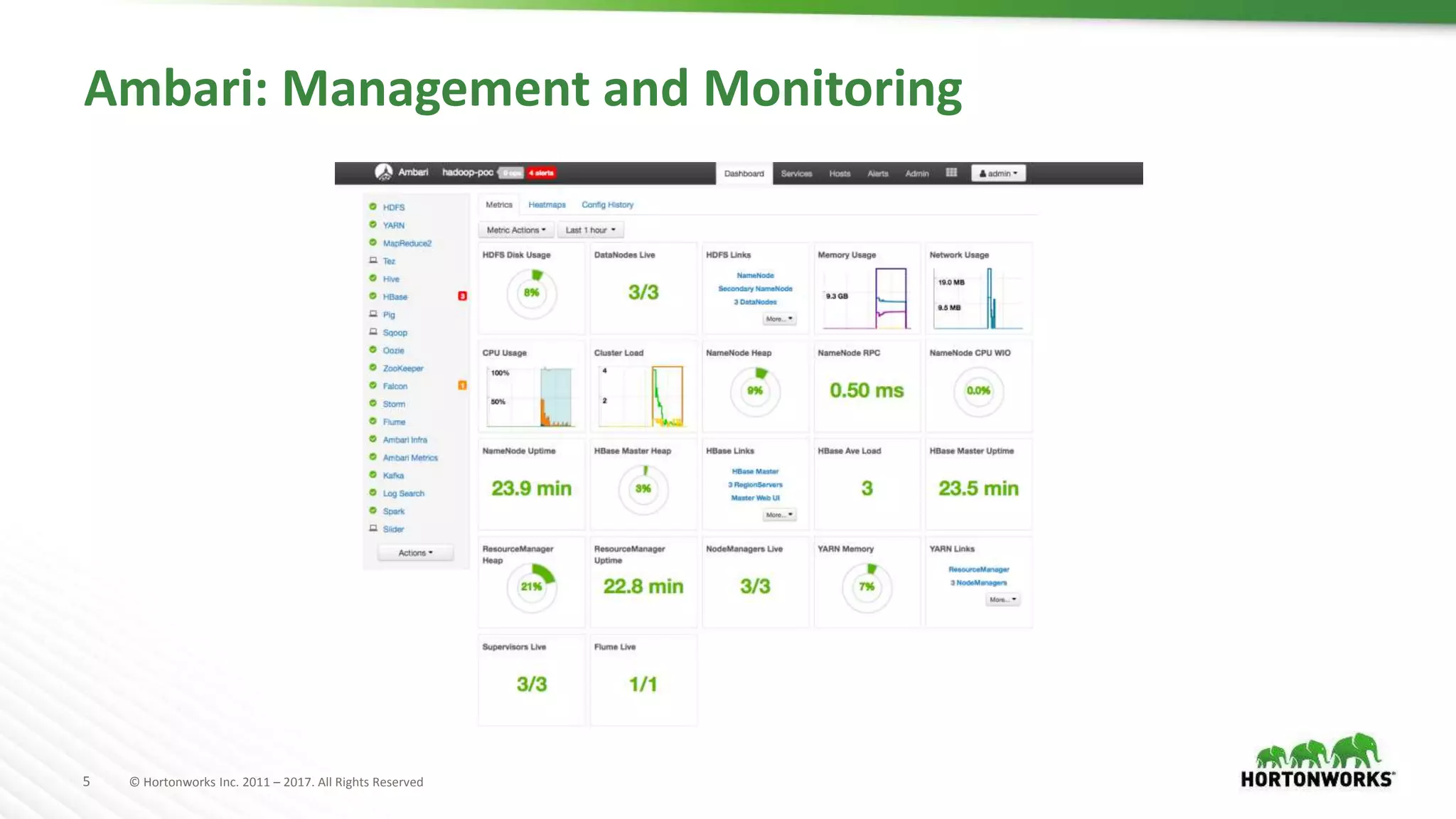Click the NameNode Uptime 23.9 min value
Viewport: 1456px width, 819px height.
532,488
